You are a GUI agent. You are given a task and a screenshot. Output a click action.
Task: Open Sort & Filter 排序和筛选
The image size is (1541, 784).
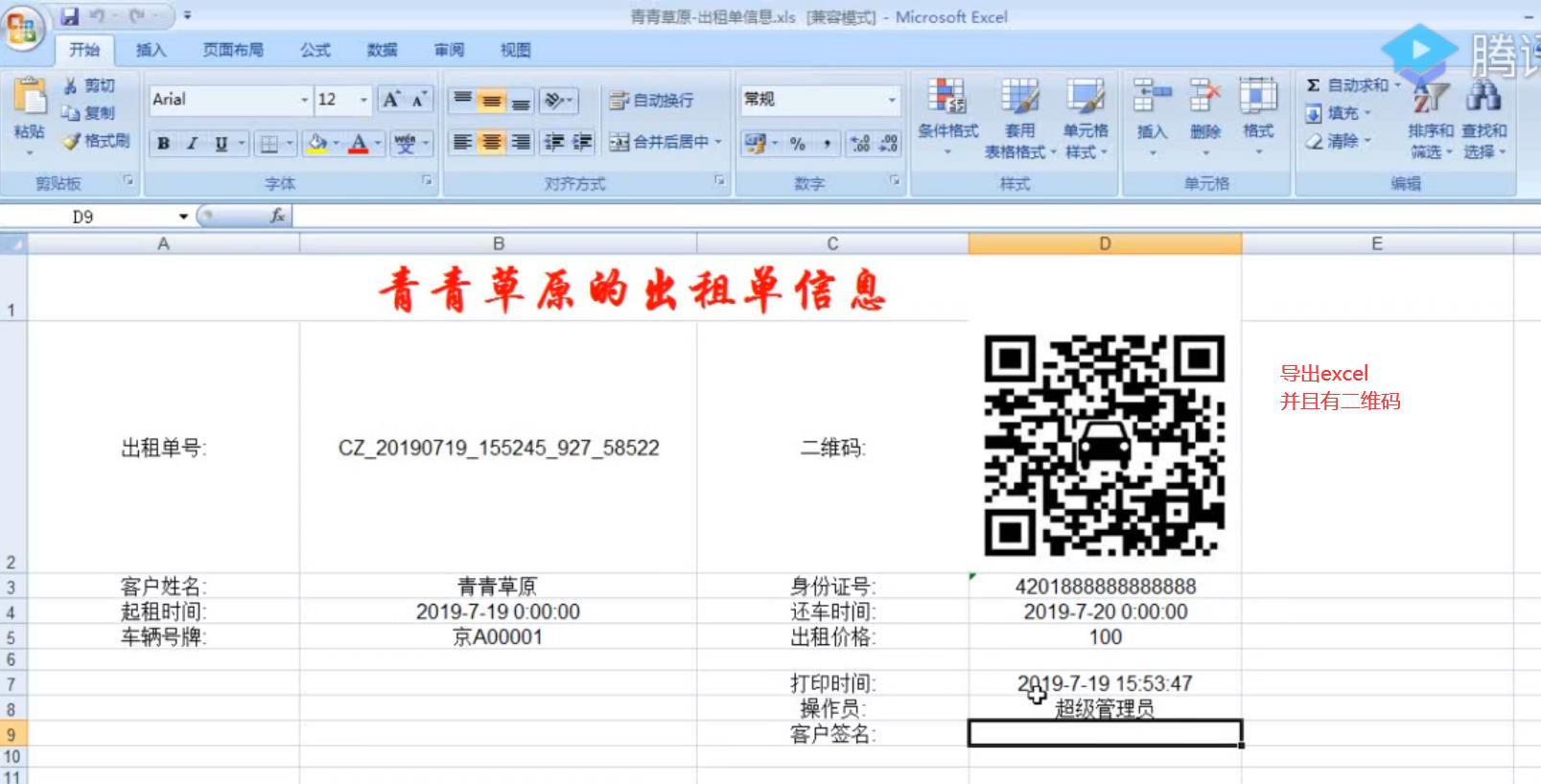click(x=1430, y=119)
